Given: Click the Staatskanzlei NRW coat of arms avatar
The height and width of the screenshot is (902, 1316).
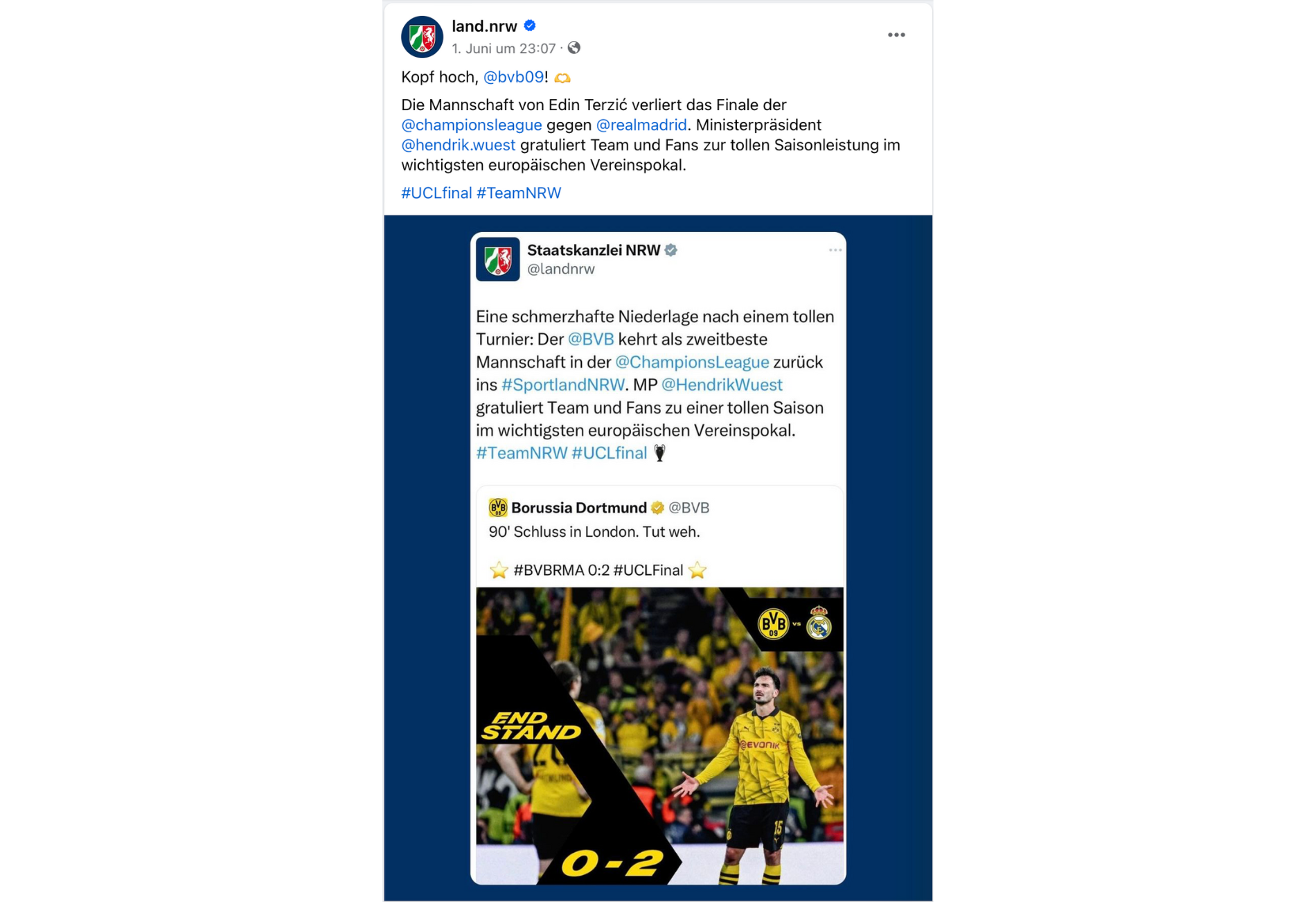Looking at the screenshot, I should [x=497, y=259].
